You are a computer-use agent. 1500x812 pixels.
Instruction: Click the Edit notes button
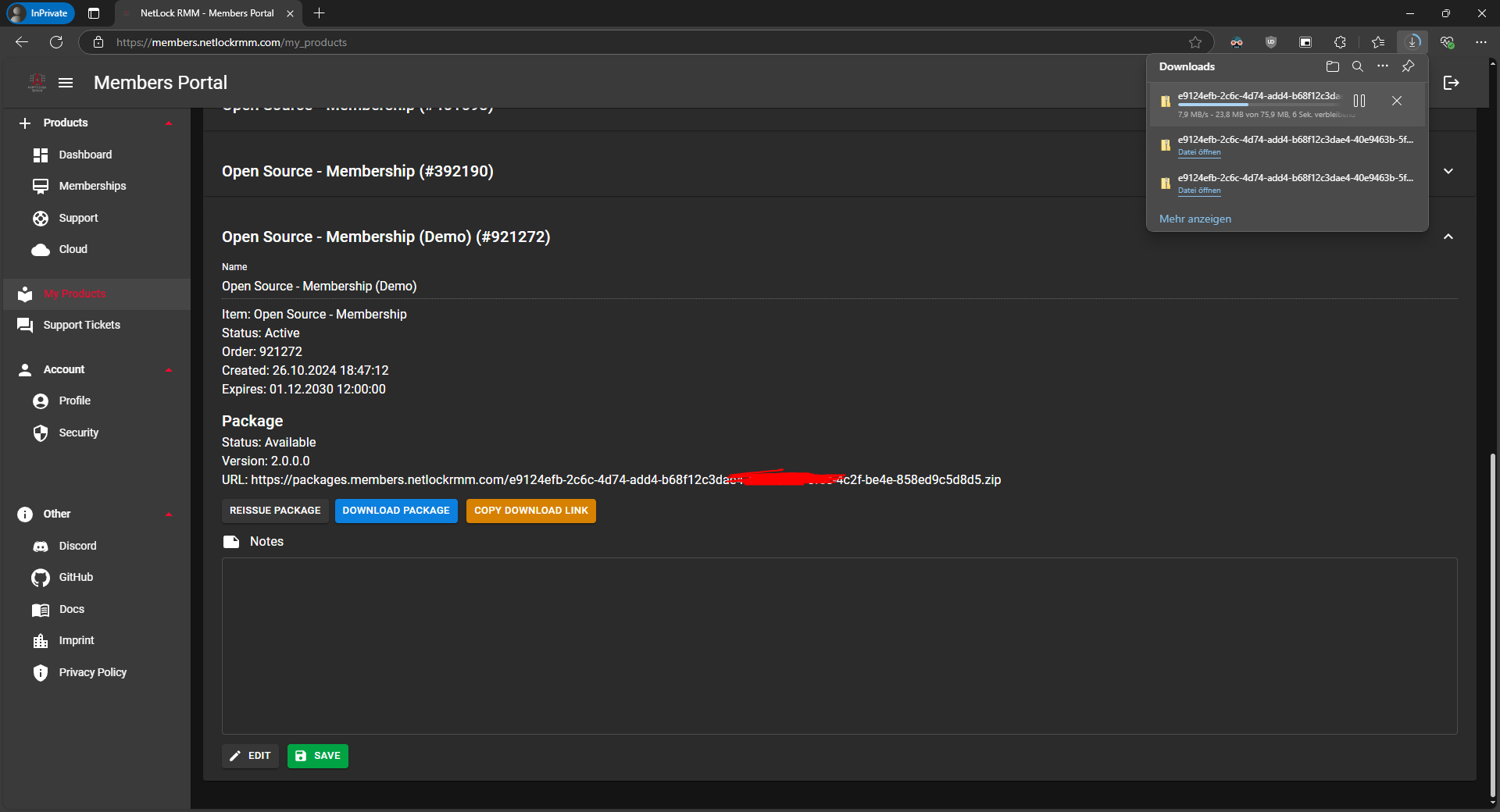coord(250,756)
